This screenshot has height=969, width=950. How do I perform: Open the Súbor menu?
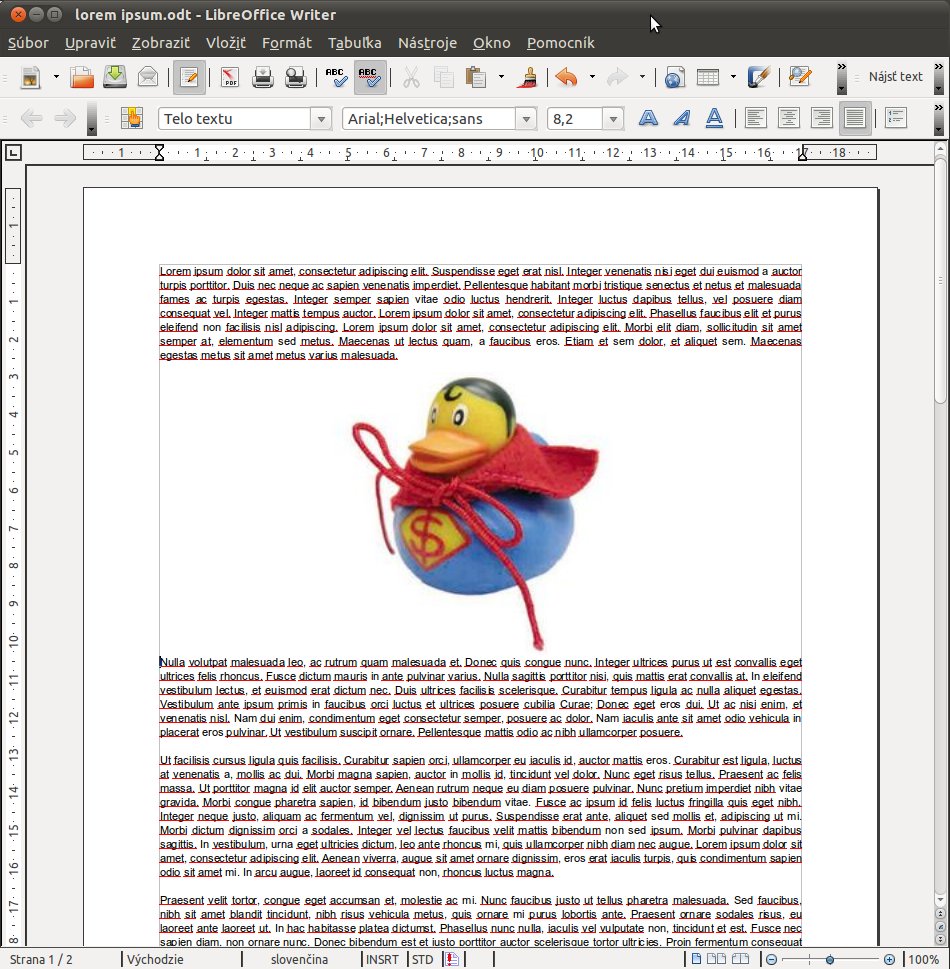[x=28, y=43]
